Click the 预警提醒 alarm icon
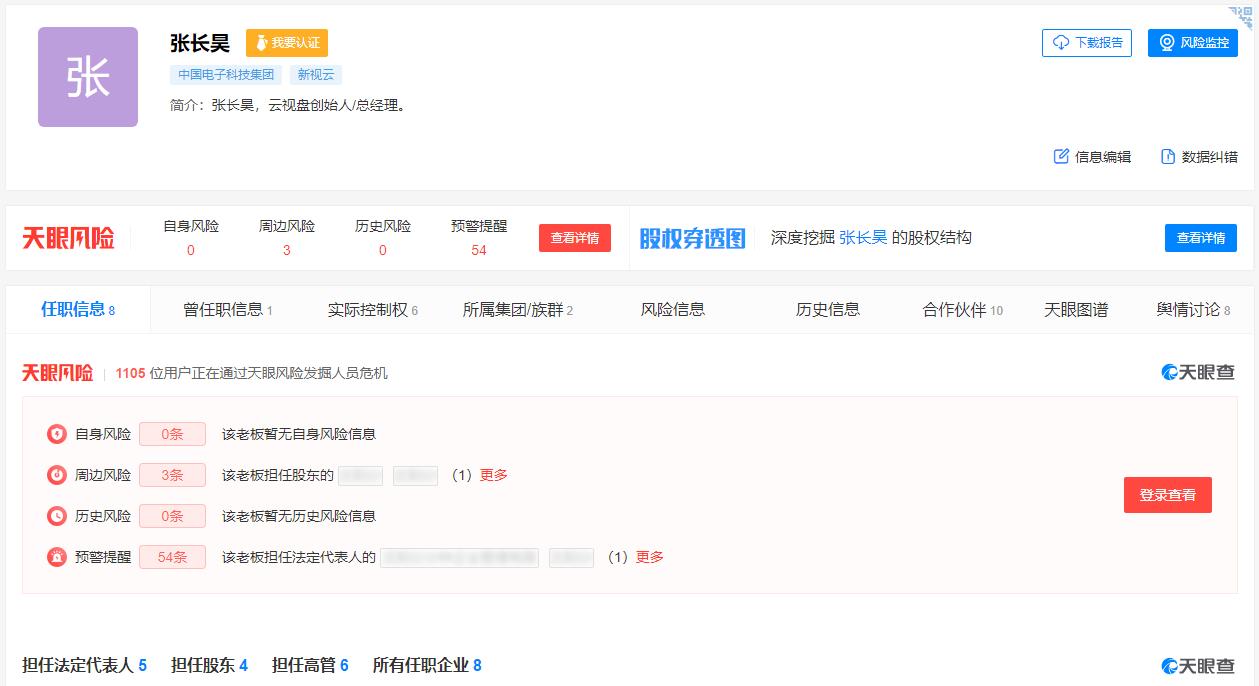Image resolution: width=1259 pixels, height=686 pixels. [57, 557]
